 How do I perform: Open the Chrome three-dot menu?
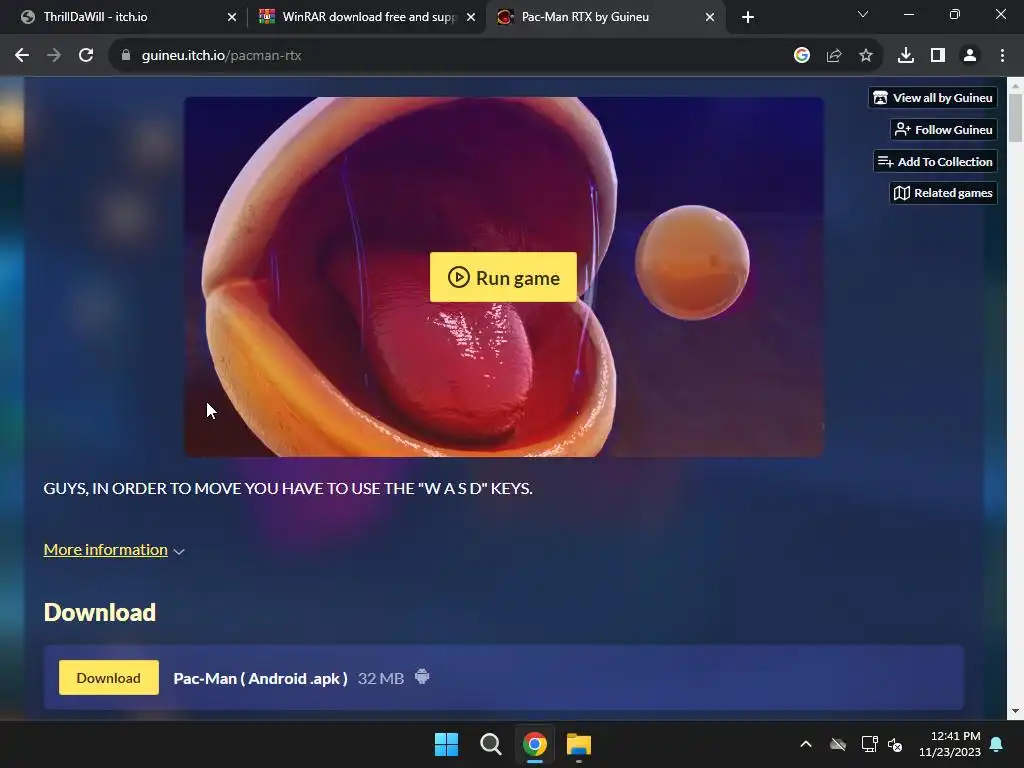(x=1002, y=56)
